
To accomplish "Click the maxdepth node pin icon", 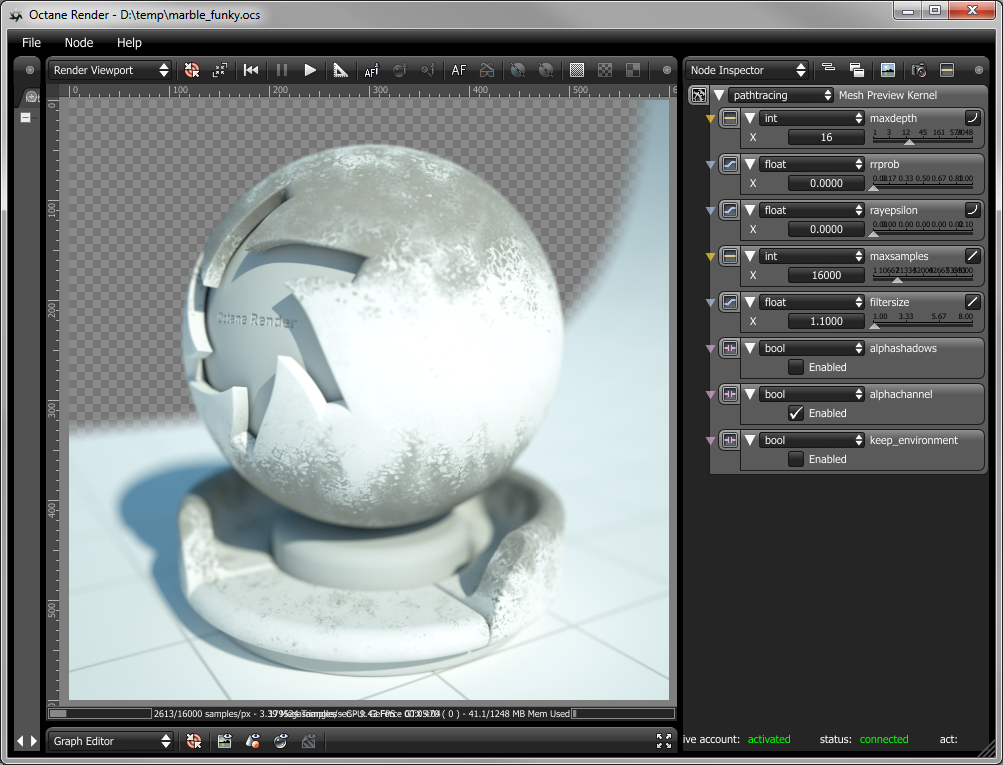I will (x=710, y=118).
